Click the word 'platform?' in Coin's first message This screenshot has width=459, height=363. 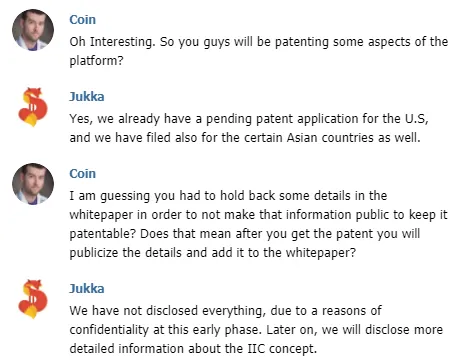click(96, 61)
